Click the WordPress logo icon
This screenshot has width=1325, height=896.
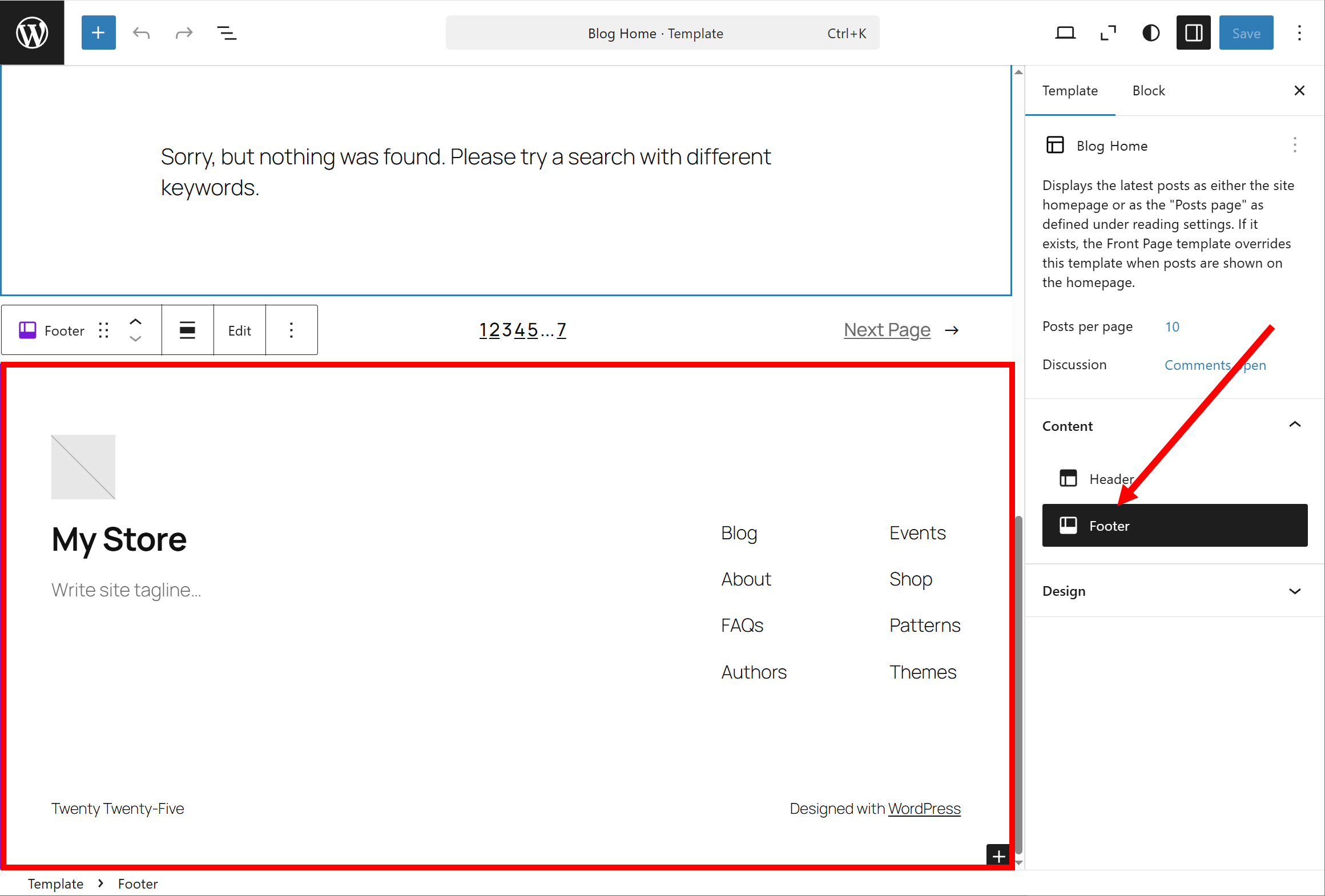pos(32,33)
